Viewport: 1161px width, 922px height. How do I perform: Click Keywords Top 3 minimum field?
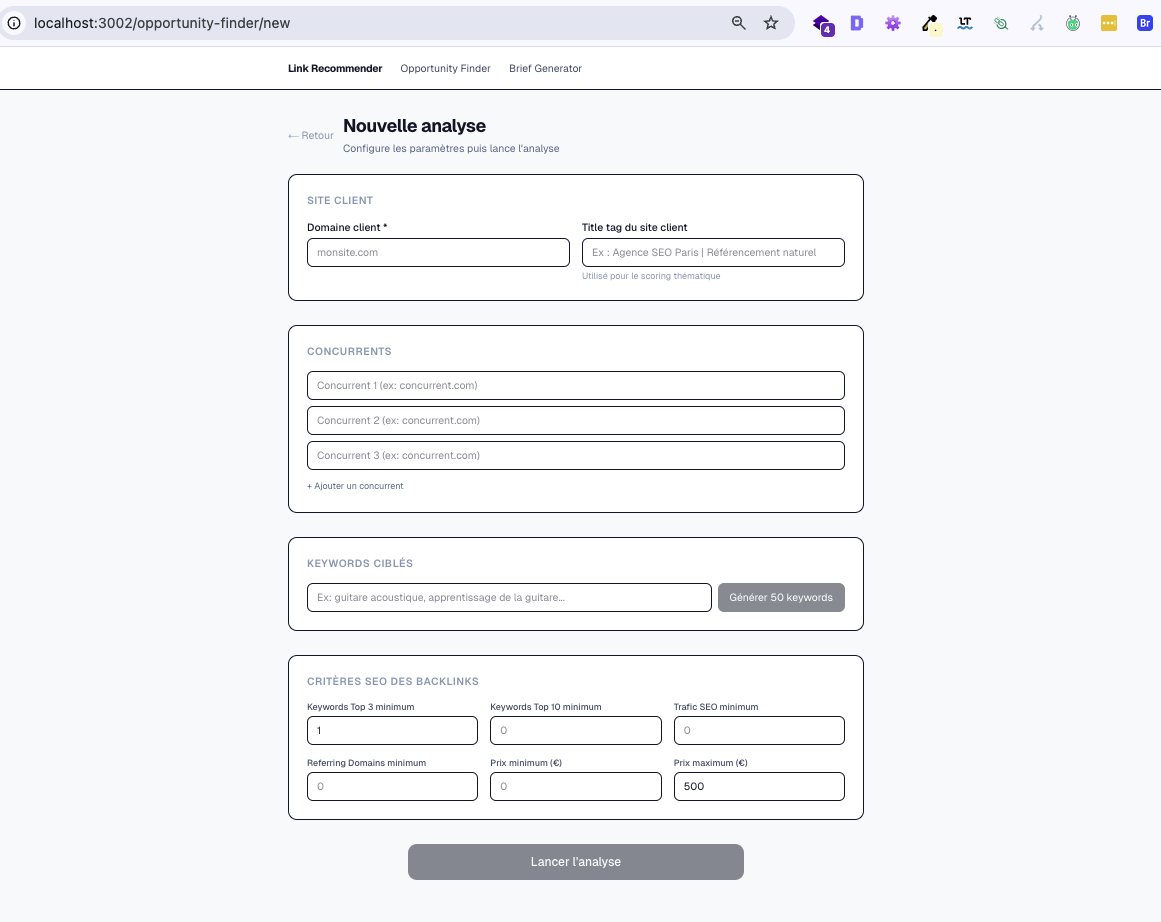pyautogui.click(x=392, y=730)
